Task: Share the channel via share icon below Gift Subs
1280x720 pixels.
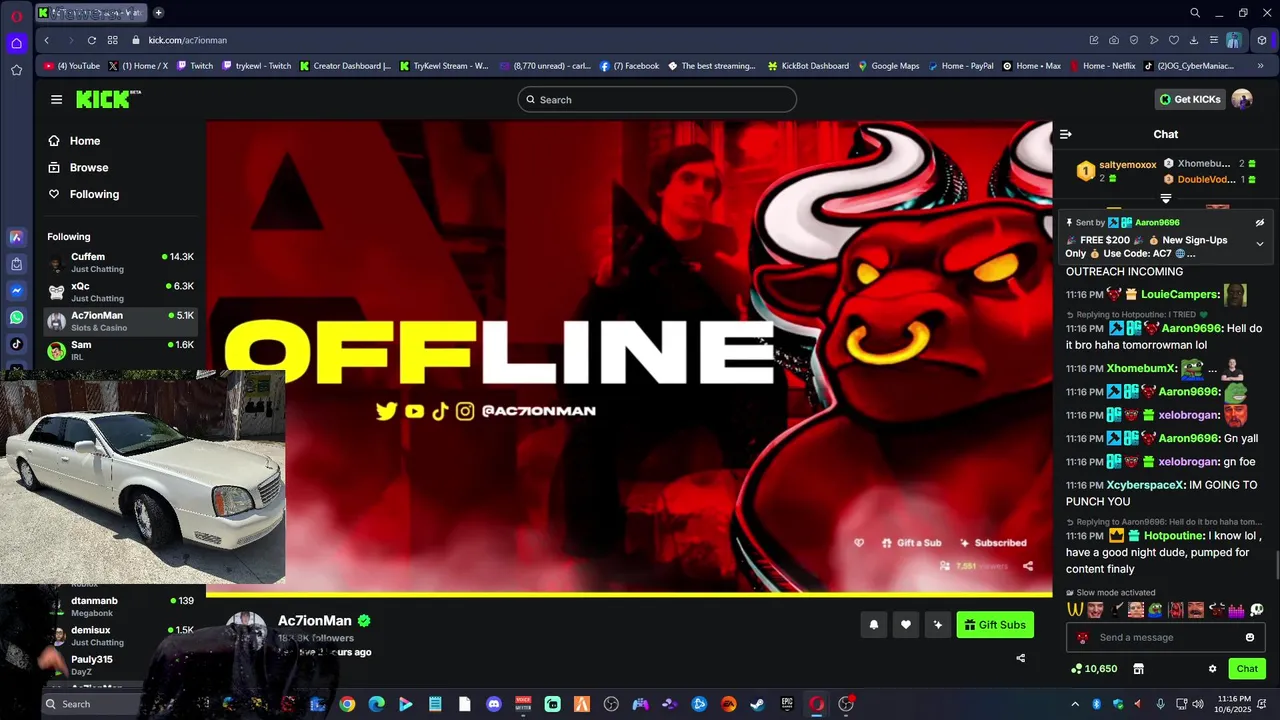Action: (1021, 658)
